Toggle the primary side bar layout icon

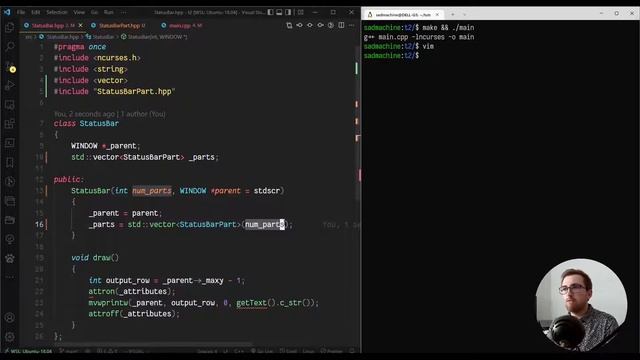[x=270, y=12]
